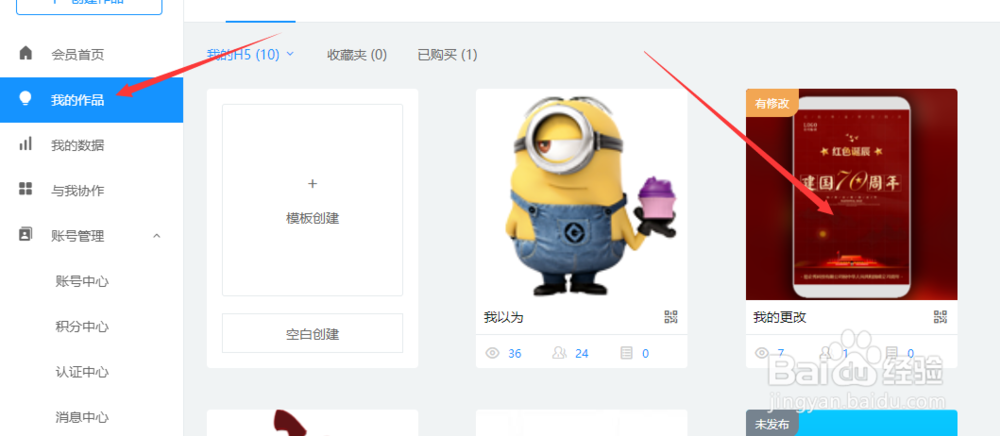Screen dimensions: 1000x436
Task: Expand the 我的H5 (10) dropdown arrow
Action: [290, 54]
